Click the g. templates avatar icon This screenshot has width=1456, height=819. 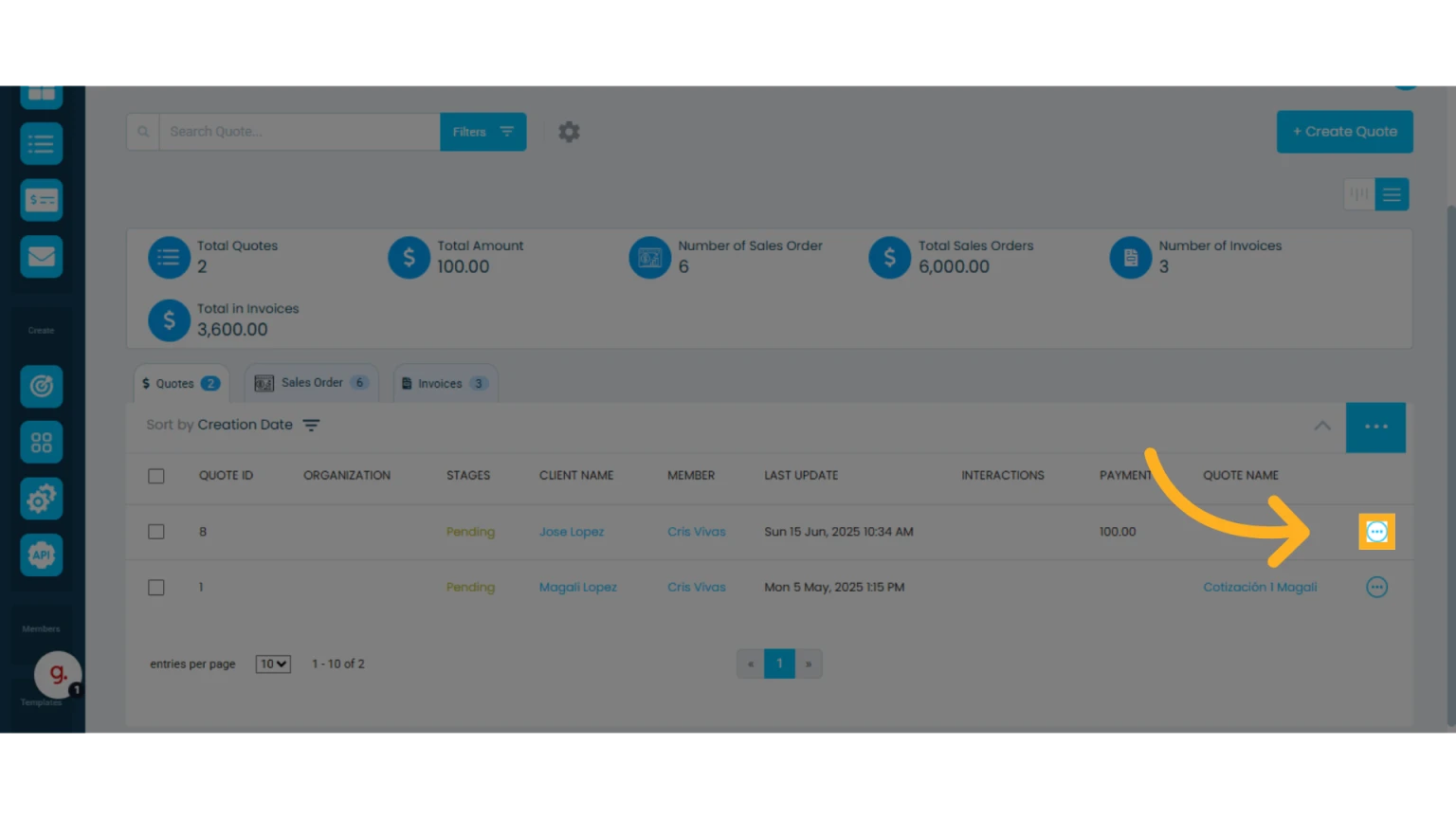(x=58, y=674)
